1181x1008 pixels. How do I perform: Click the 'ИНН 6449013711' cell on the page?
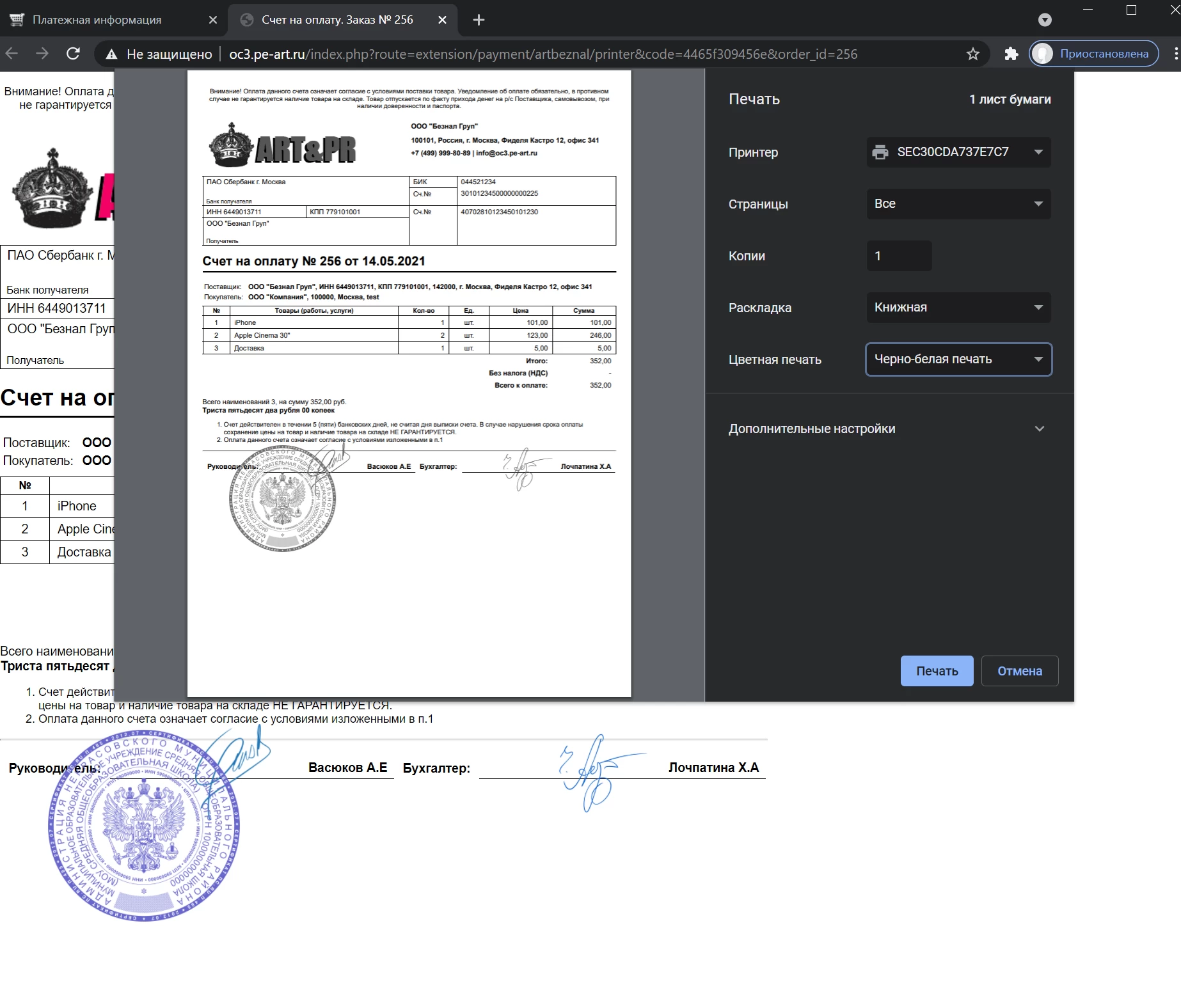coord(57,308)
